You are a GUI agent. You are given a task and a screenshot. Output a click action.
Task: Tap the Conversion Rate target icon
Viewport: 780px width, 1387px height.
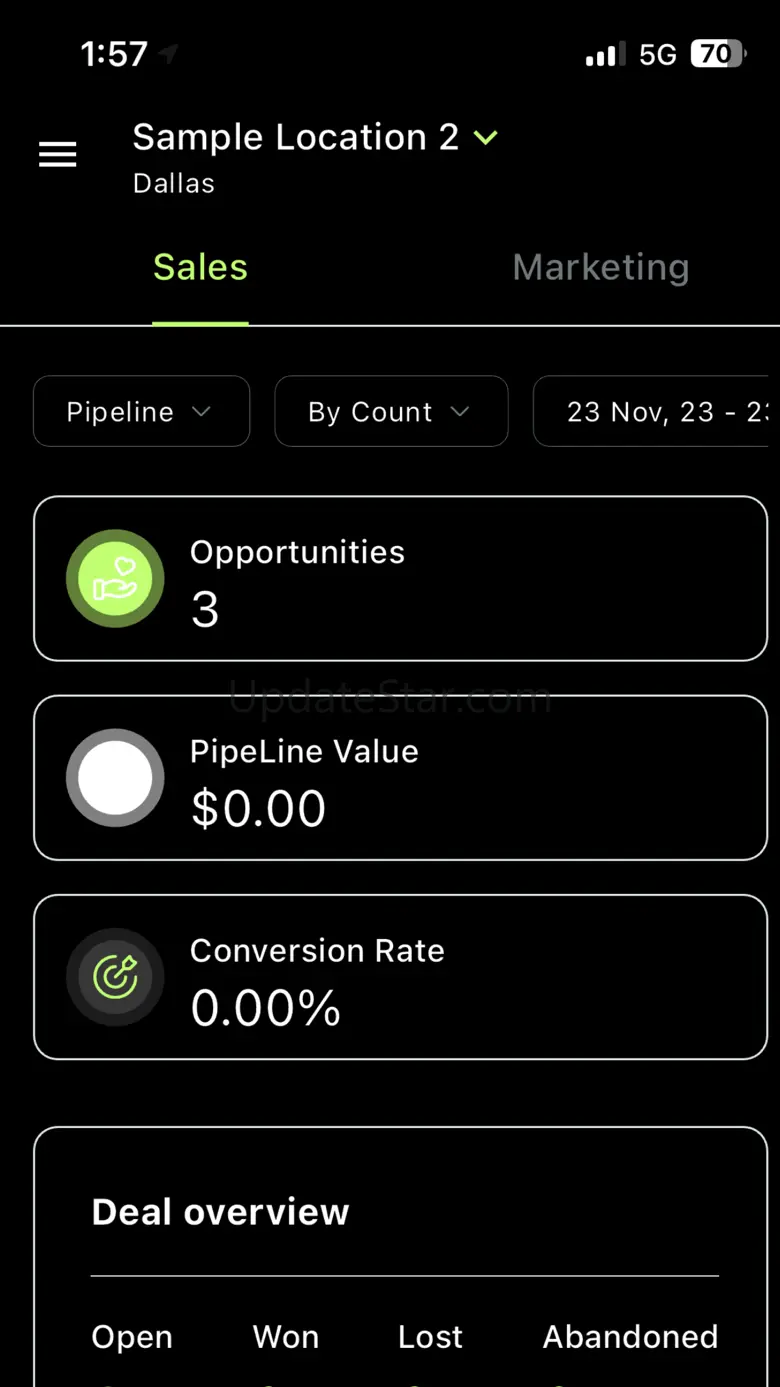point(115,977)
